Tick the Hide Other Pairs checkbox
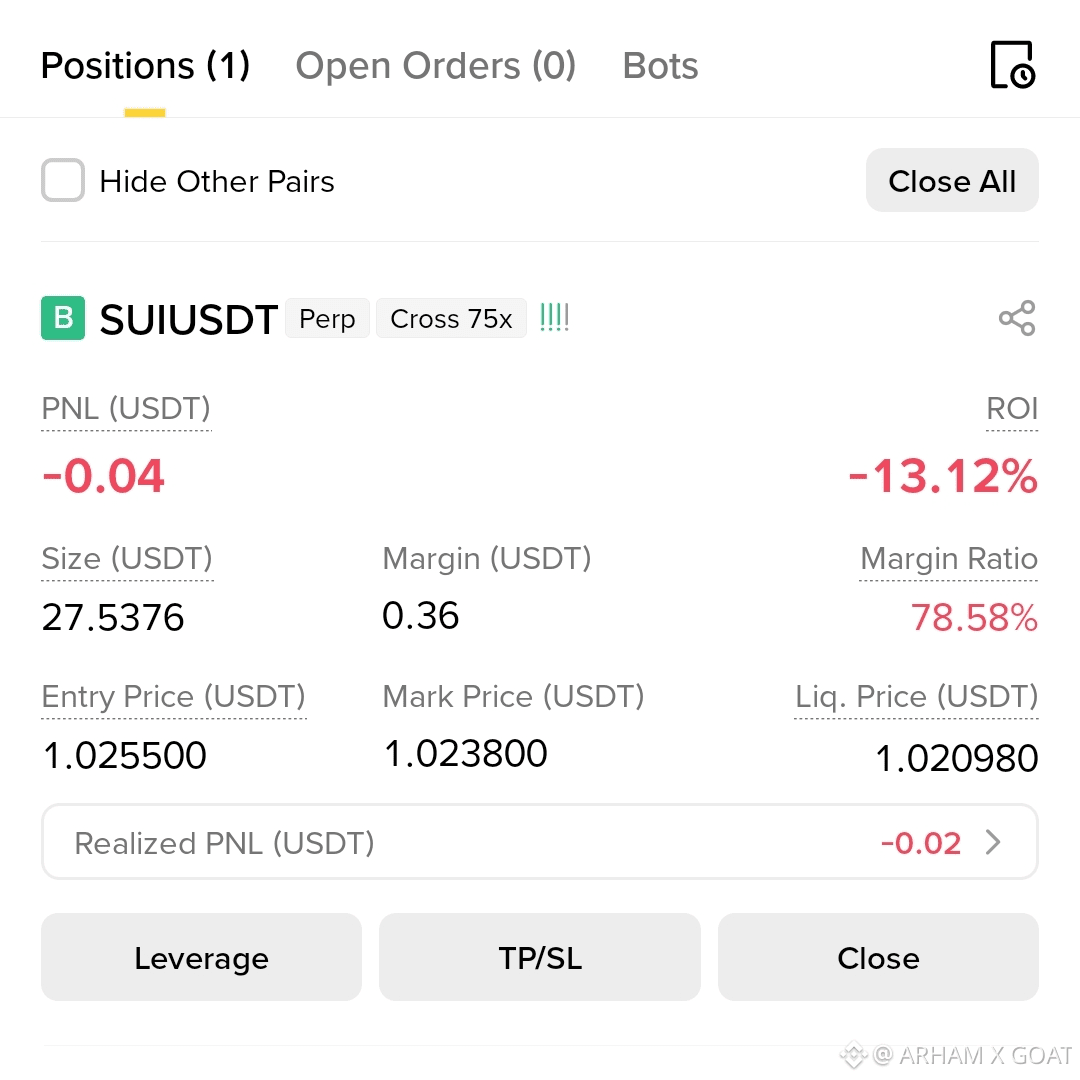Screen dimensions: 1080x1080 tap(63, 180)
